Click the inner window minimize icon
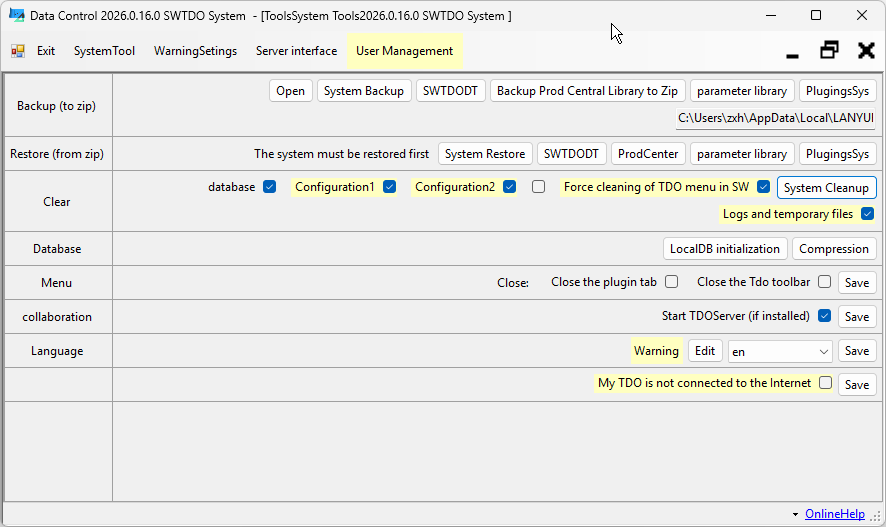The image size is (886, 527). point(792,51)
